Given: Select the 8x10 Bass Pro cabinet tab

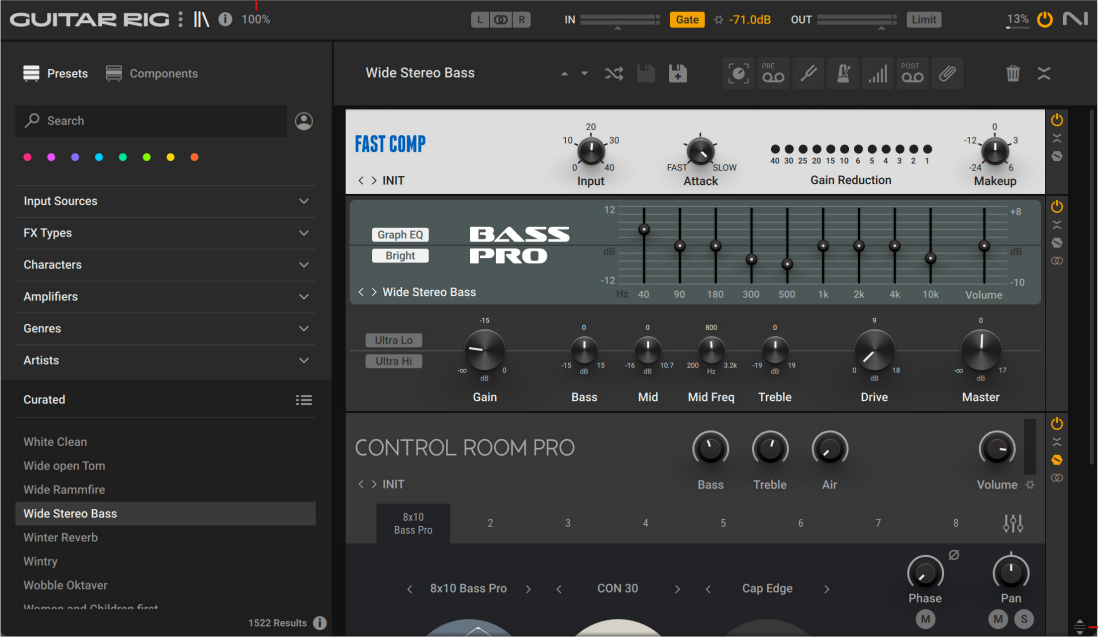Looking at the screenshot, I should (413, 524).
